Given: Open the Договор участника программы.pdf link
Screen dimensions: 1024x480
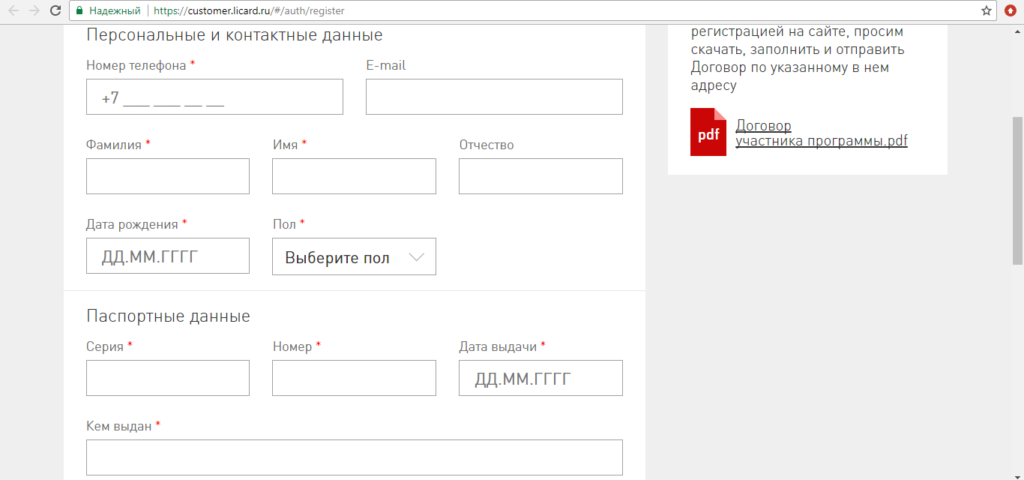Looking at the screenshot, I should [821, 133].
